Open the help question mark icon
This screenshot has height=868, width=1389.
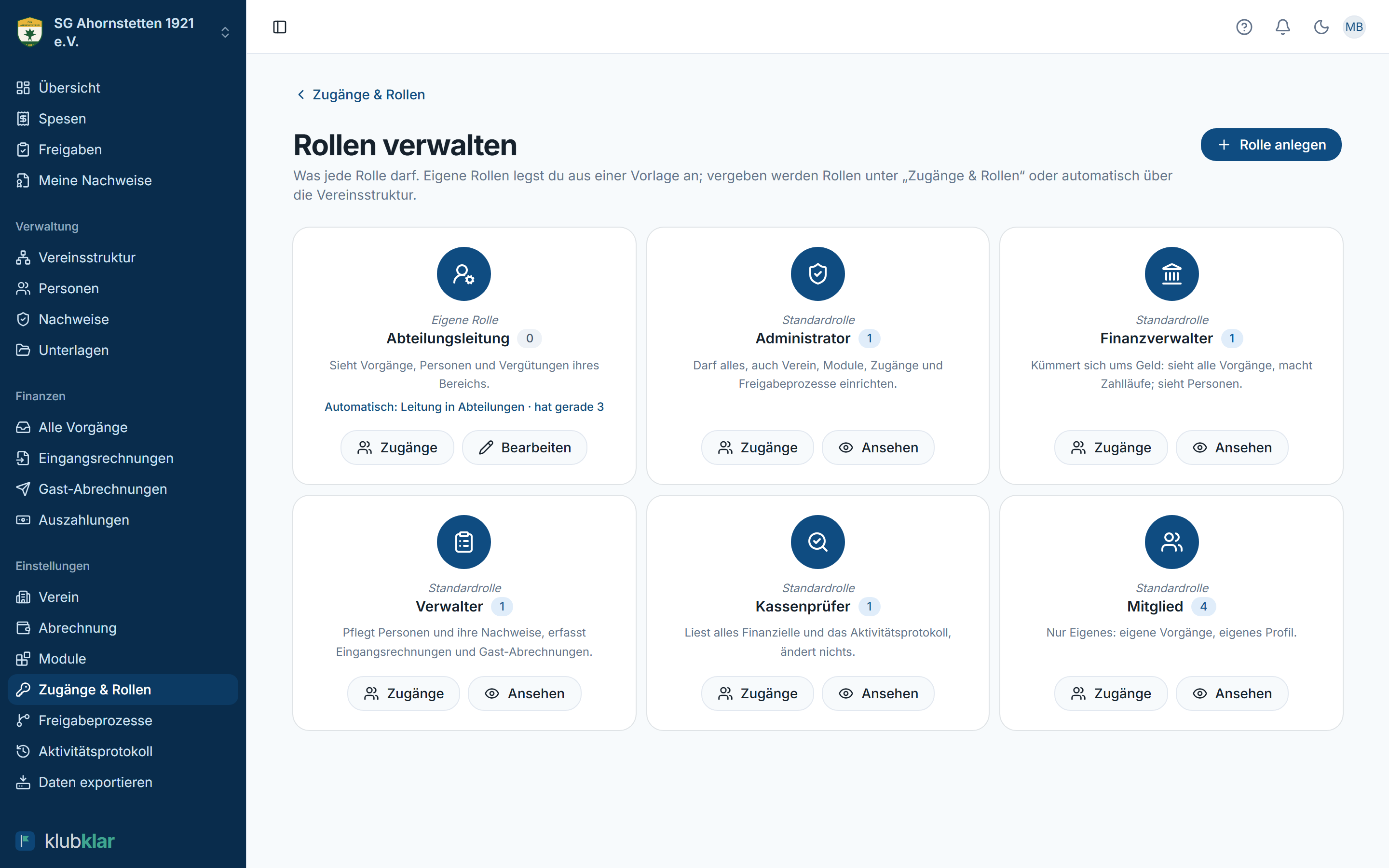(1244, 27)
